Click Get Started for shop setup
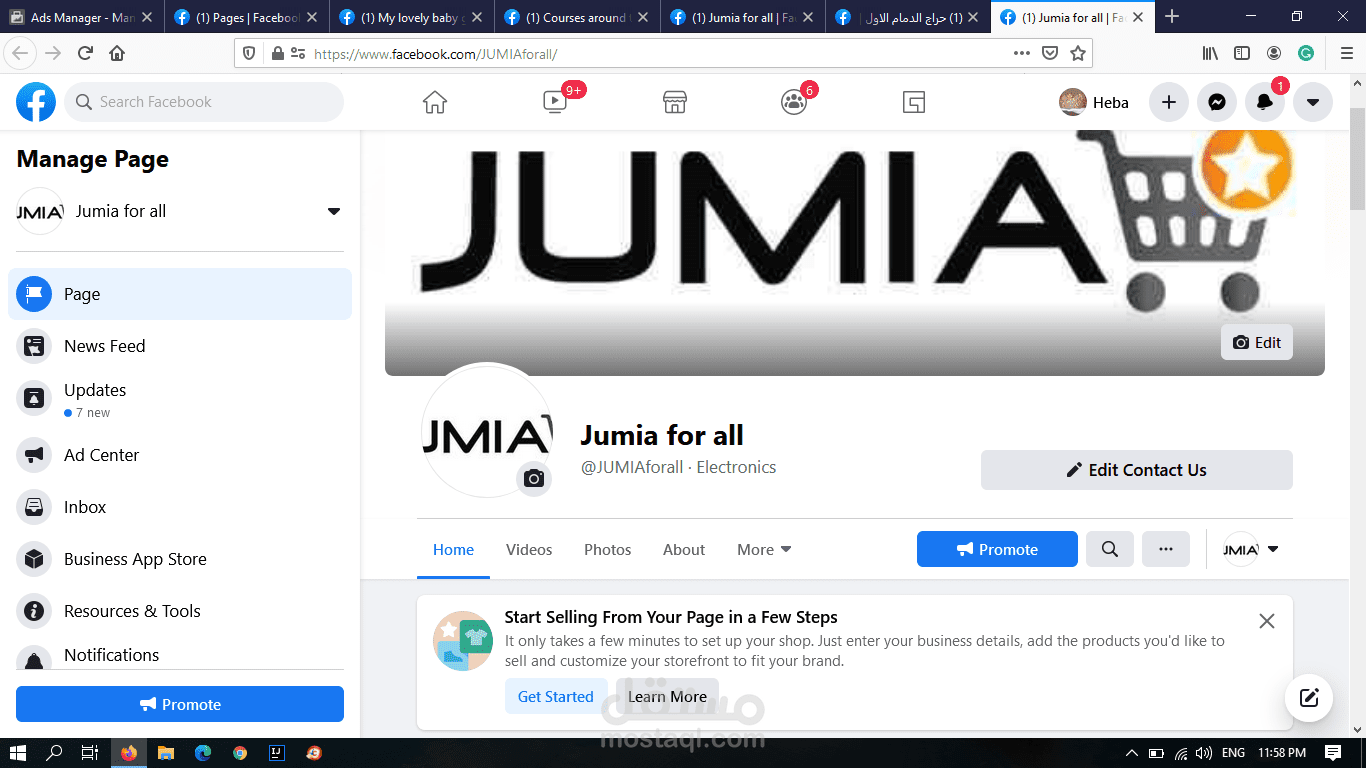The width and height of the screenshot is (1366, 768). pyautogui.click(x=556, y=696)
